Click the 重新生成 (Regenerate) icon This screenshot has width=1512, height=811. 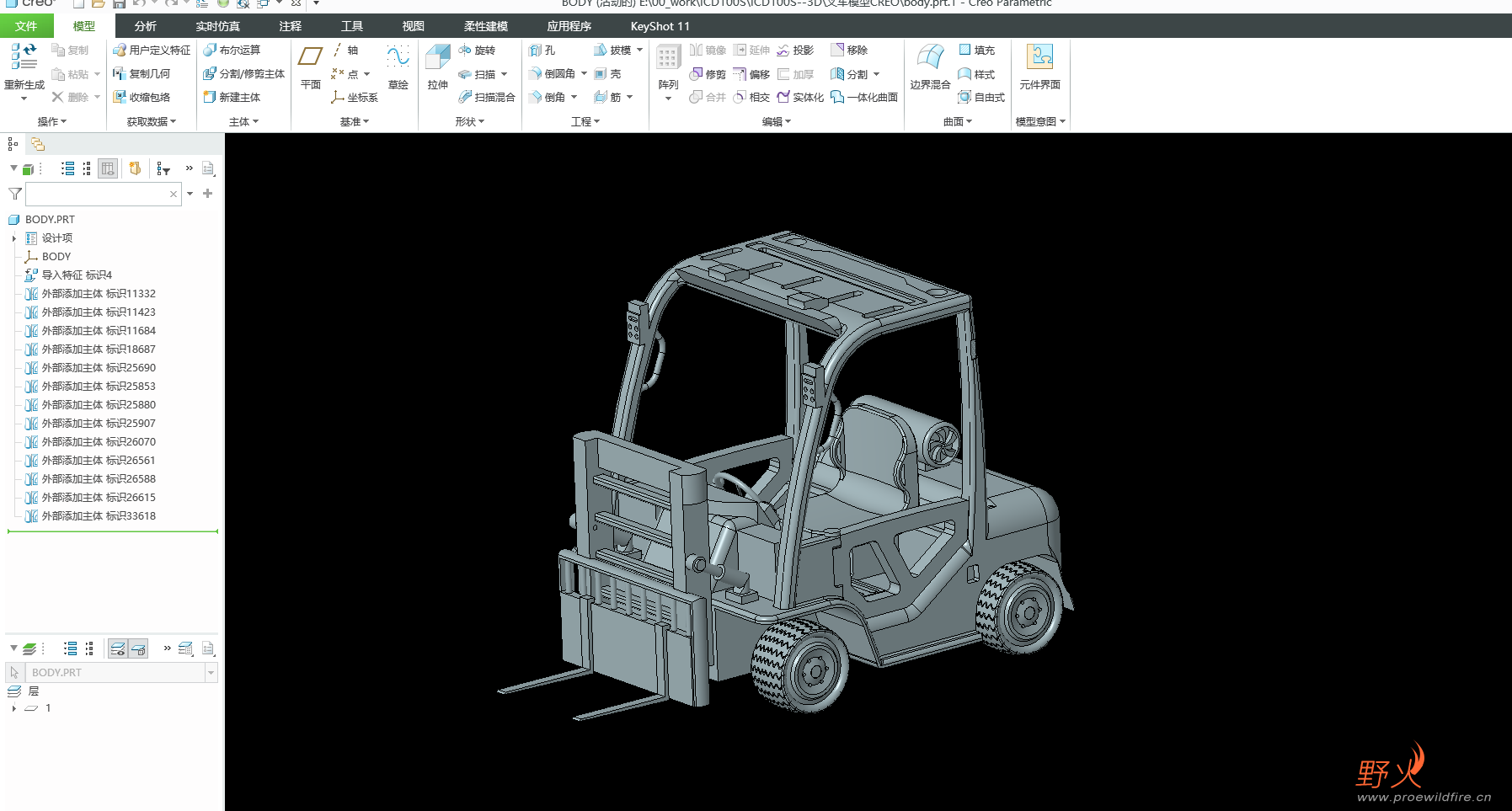click(x=24, y=56)
